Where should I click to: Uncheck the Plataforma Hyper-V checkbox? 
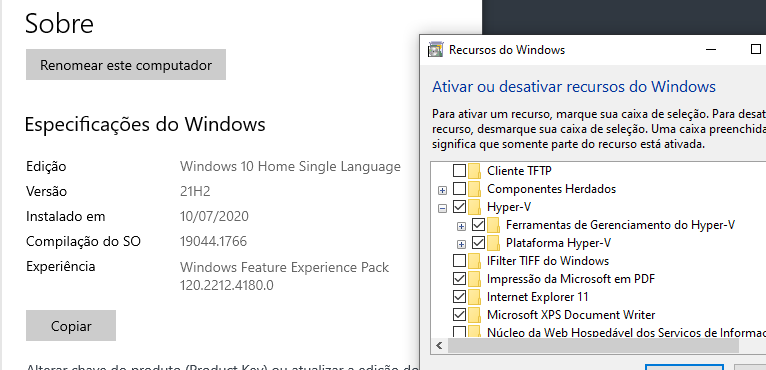click(x=479, y=243)
